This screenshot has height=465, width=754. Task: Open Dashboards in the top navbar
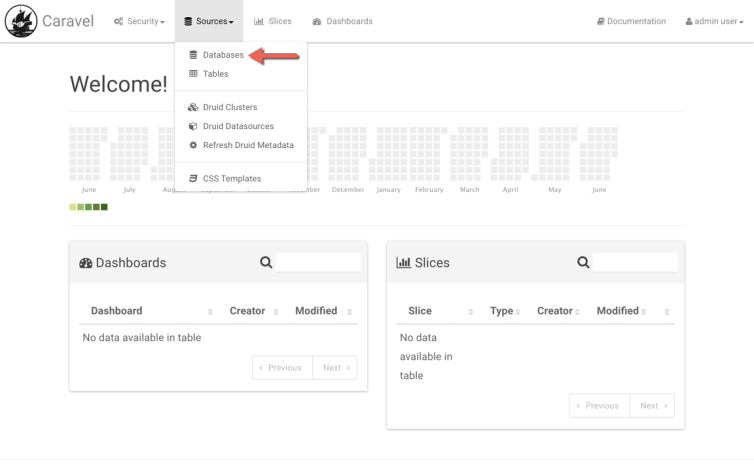[x=343, y=21]
